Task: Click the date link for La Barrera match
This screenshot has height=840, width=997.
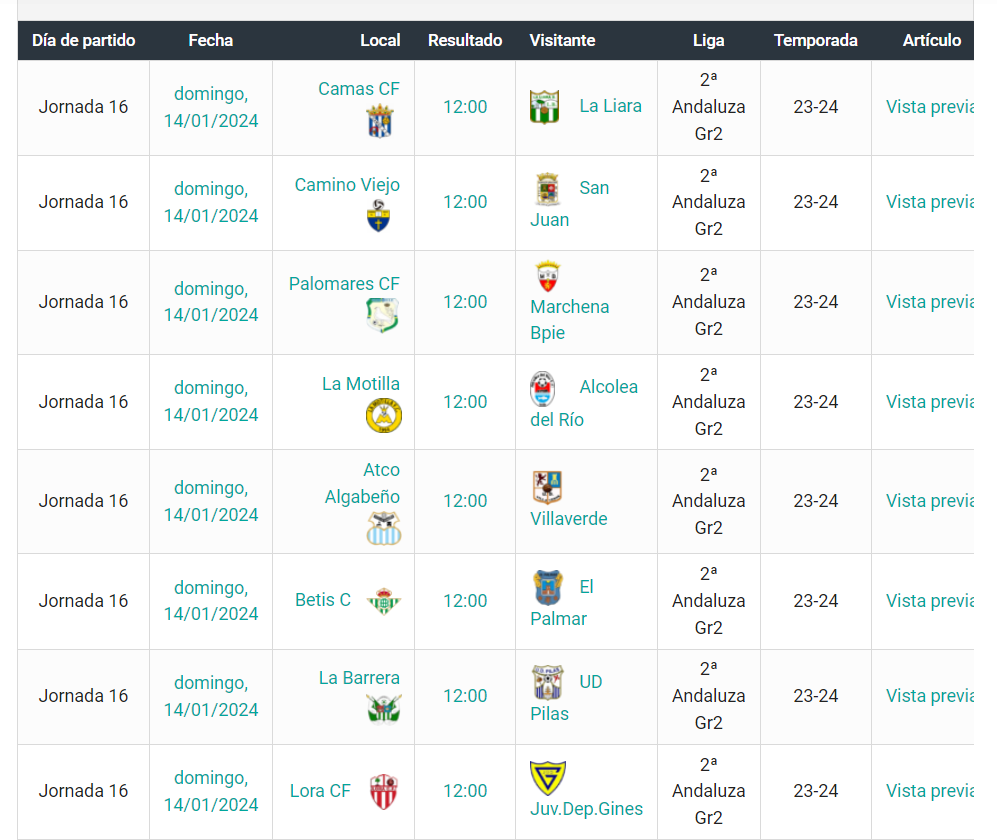Action: [211, 696]
